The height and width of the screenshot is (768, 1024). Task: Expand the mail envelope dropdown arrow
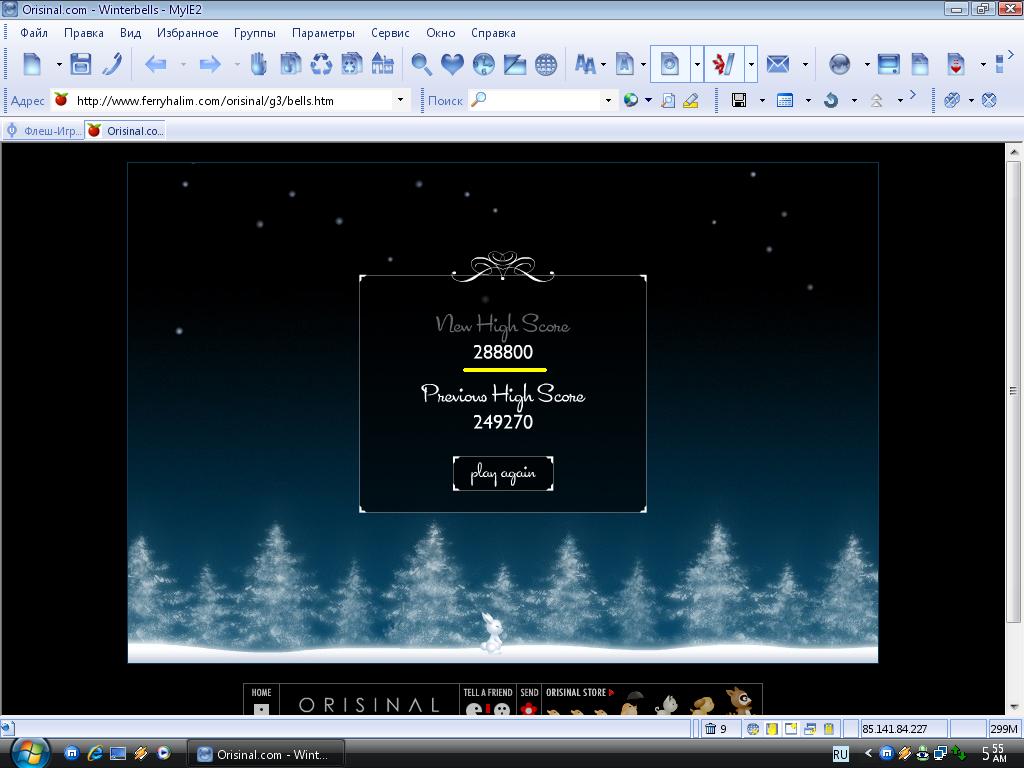pyautogui.click(x=805, y=65)
